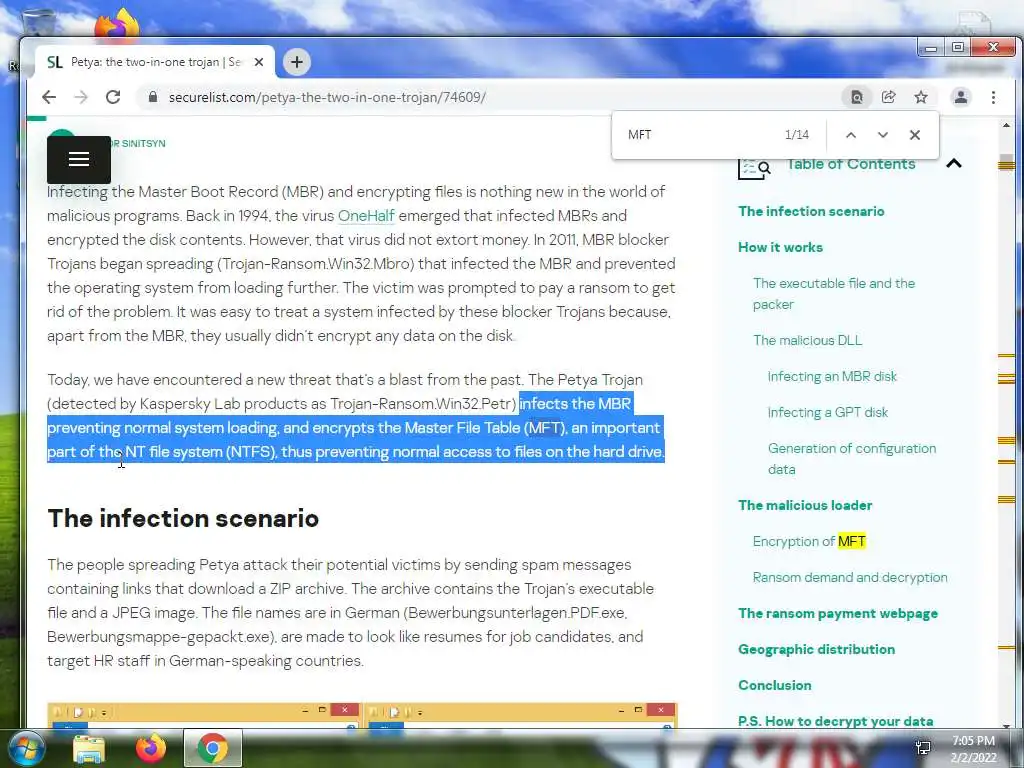Open Chrome three-dot menu
Viewport: 1024px width, 768px height.
(x=993, y=97)
